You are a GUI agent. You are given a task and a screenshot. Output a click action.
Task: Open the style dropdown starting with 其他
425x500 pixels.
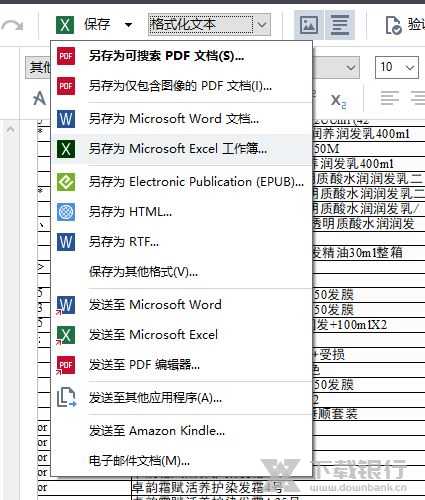point(38,67)
